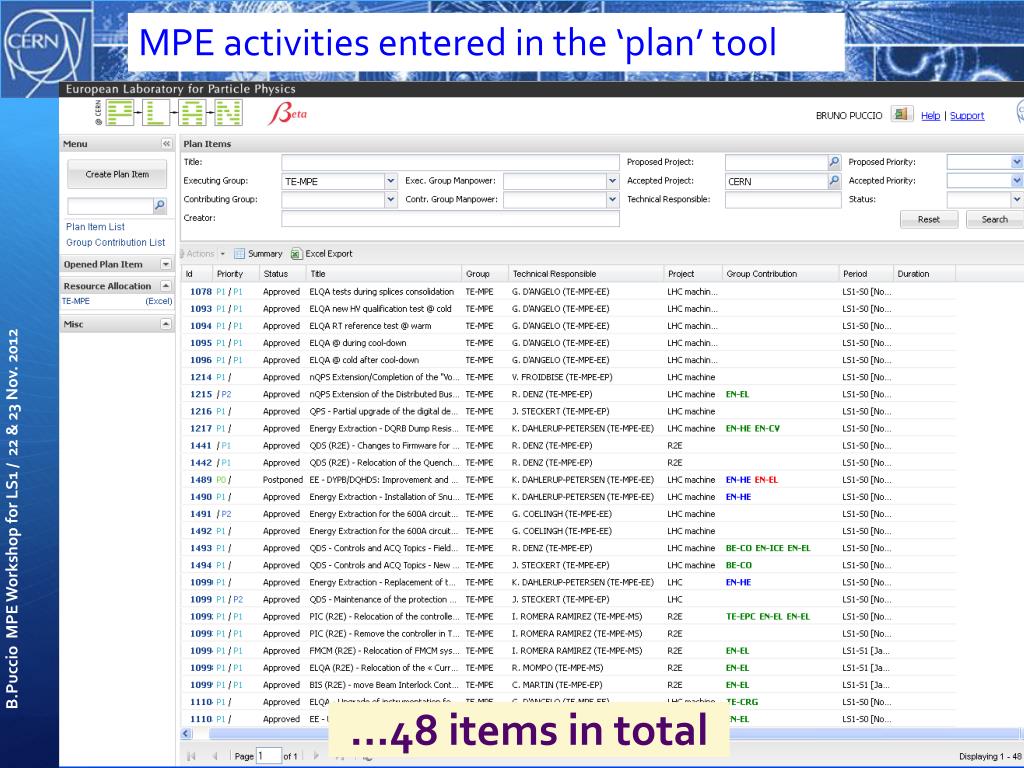The height and width of the screenshot is (768, 1024).
Task: Click the user profile icon beside BRUNO PUCCIO
Action: (x=901, y=115)
